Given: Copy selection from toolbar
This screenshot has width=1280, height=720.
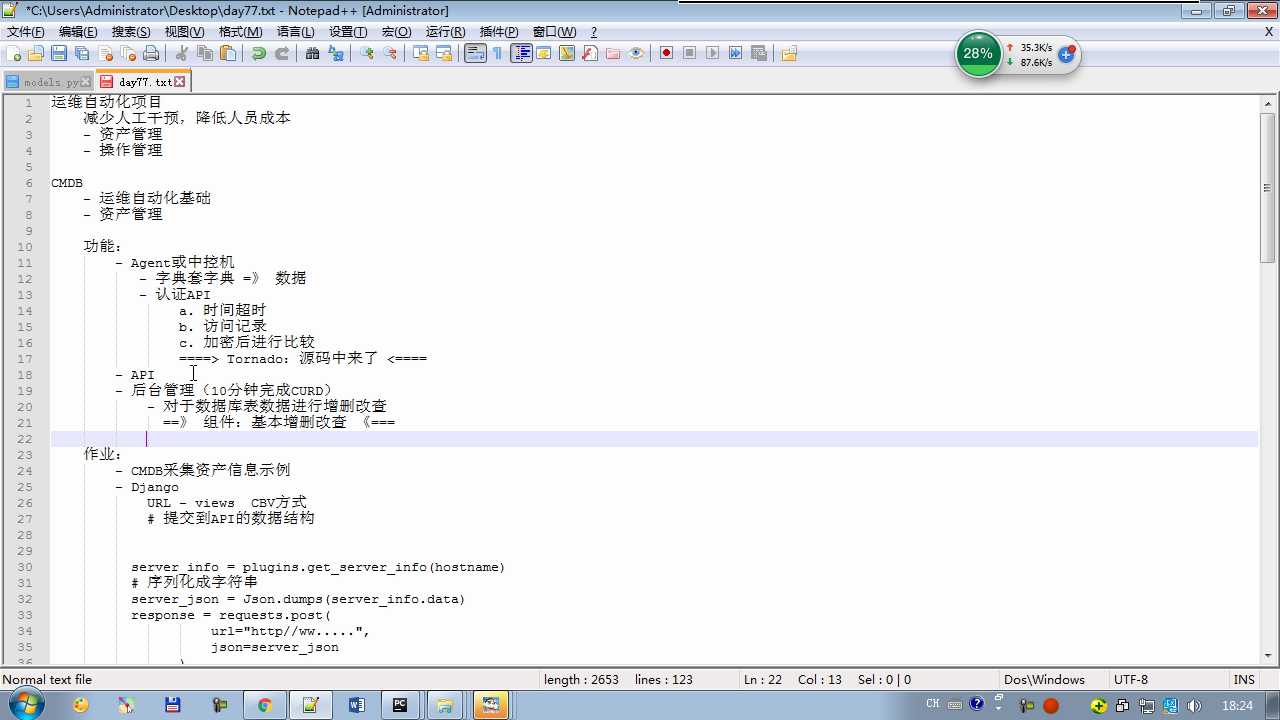Looking at the screenshot, I should point(205,53).
